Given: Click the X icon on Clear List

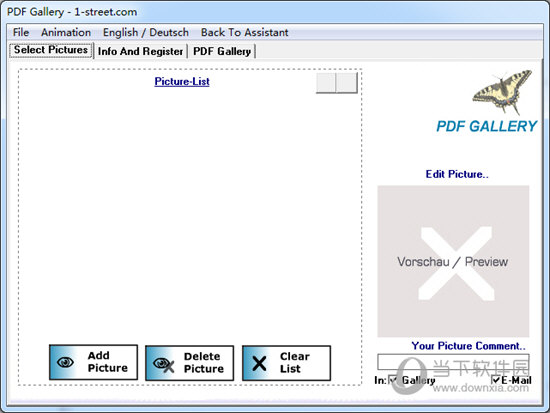Looking at the screenshot, I should (x=259, y=364).
